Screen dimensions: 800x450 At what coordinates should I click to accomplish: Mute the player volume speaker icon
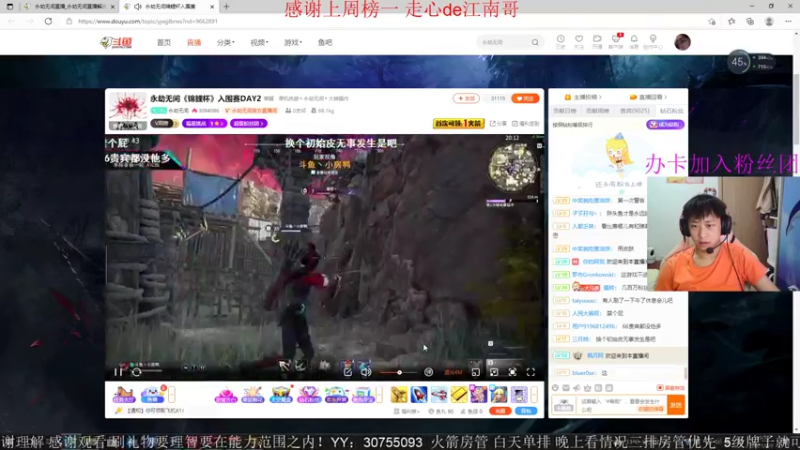[x=366, y=372]
